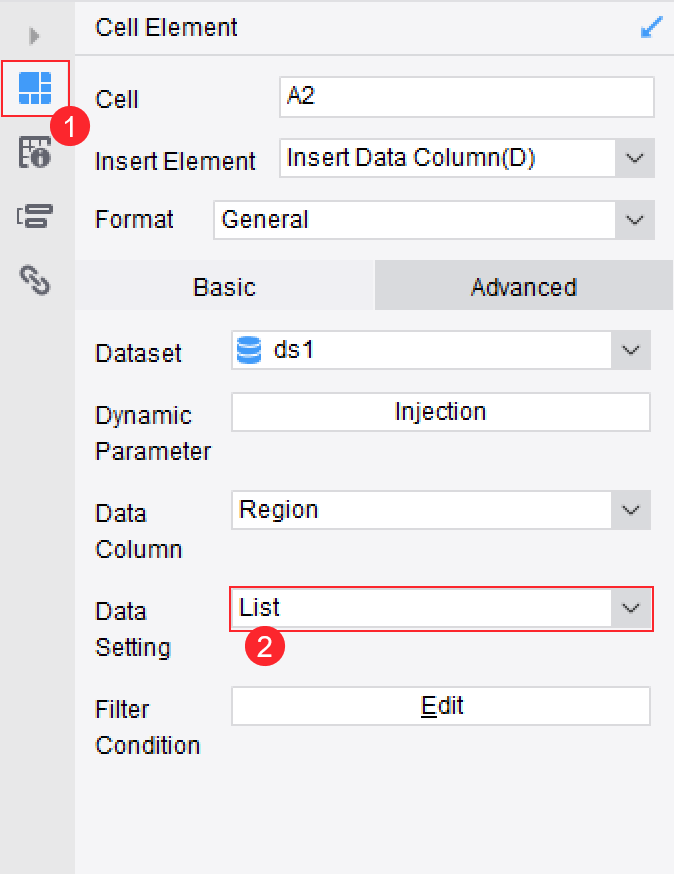Open the Widget Settings sidebar icon
Screen dimensions: 674x874
pyautogui.click(x=35, y=216)
